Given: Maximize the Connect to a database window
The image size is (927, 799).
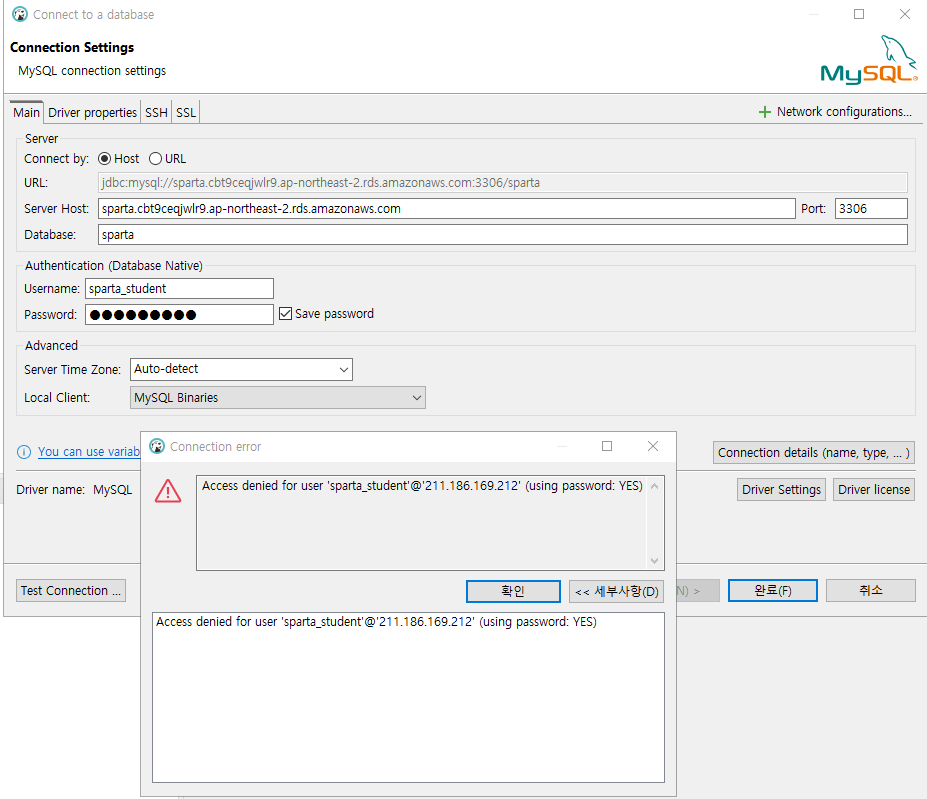Looking at the screenshot, I should pos(859,14).
